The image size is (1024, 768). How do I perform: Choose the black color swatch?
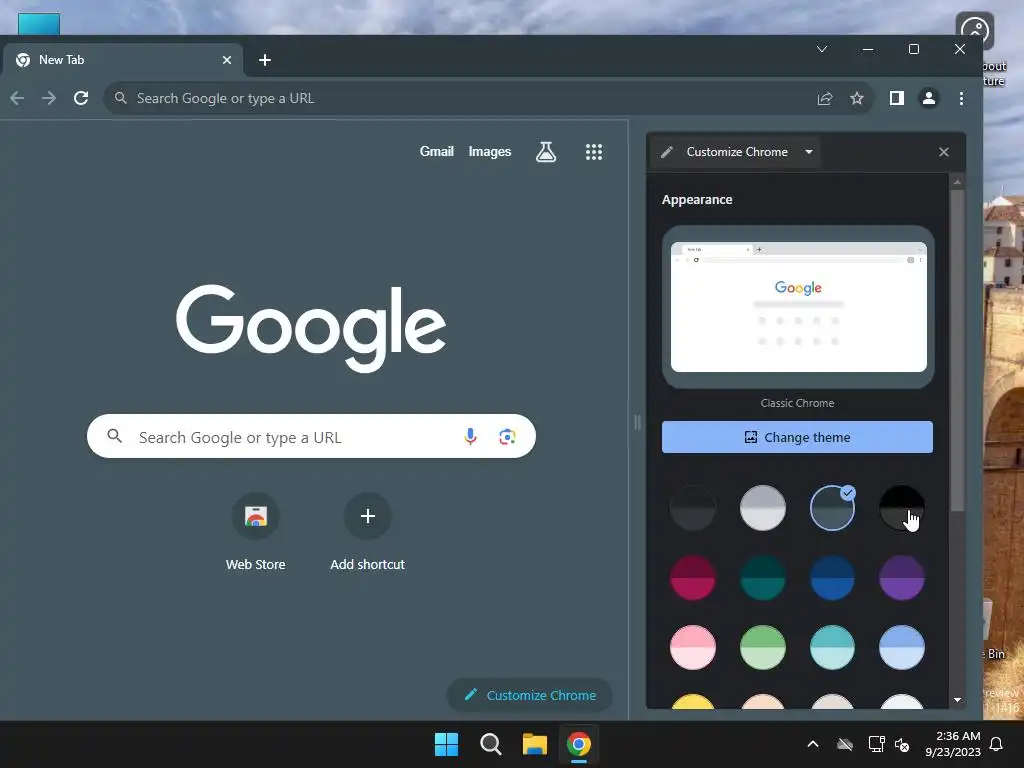(x=901, y=507)
